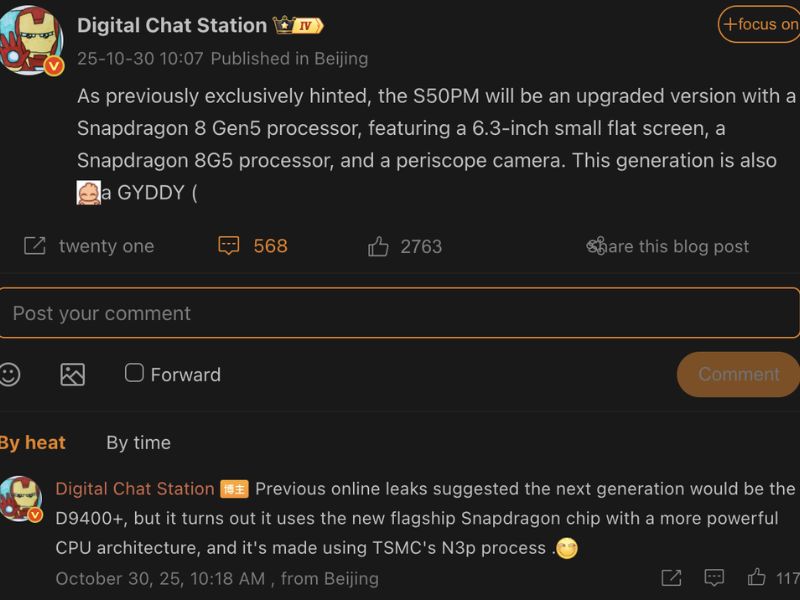
Task: Like the main post with thumbs-up
Action: coord(378,246)
